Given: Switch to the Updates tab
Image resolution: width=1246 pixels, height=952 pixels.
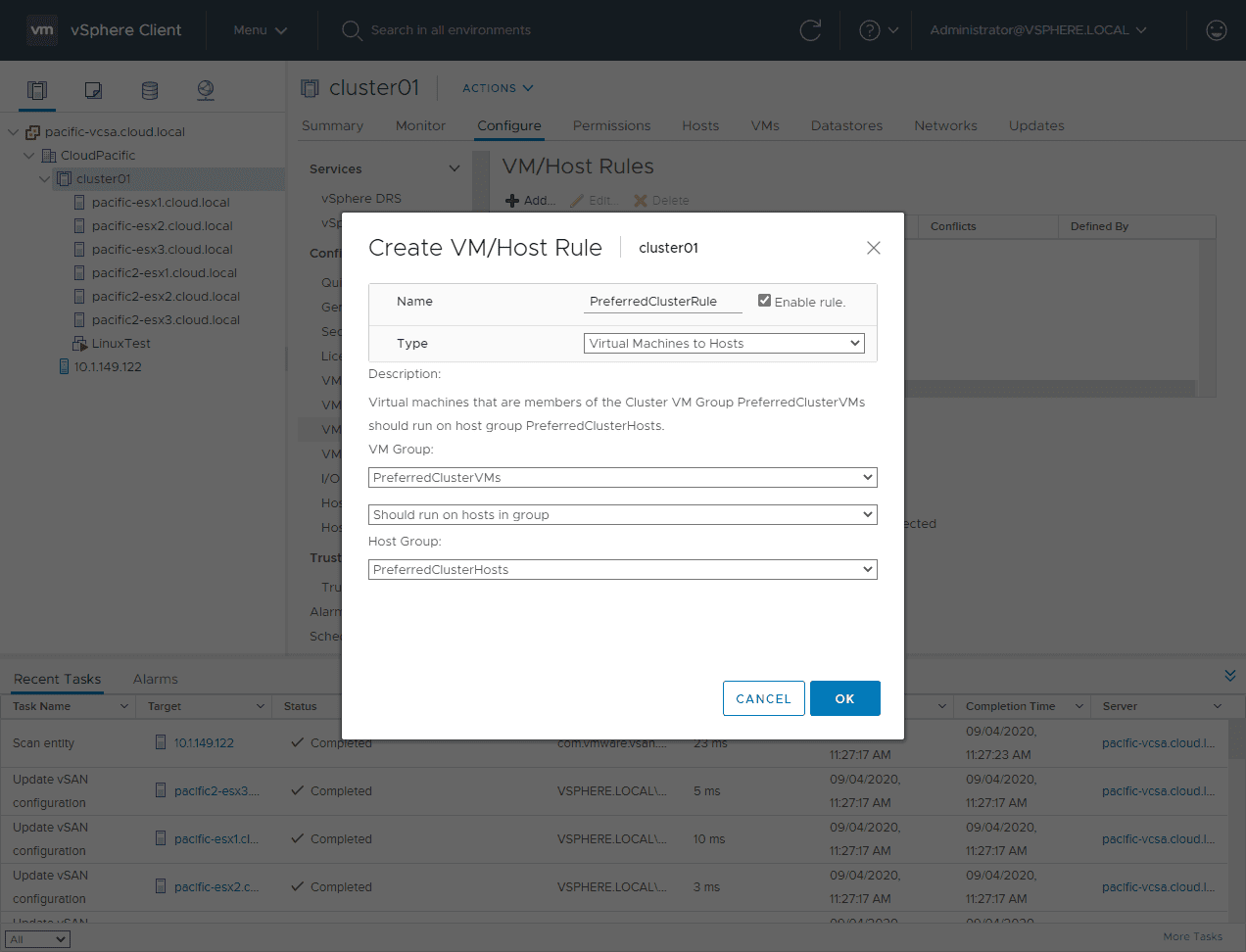Looking at the screenshot, I should [x=1036, y=125].
